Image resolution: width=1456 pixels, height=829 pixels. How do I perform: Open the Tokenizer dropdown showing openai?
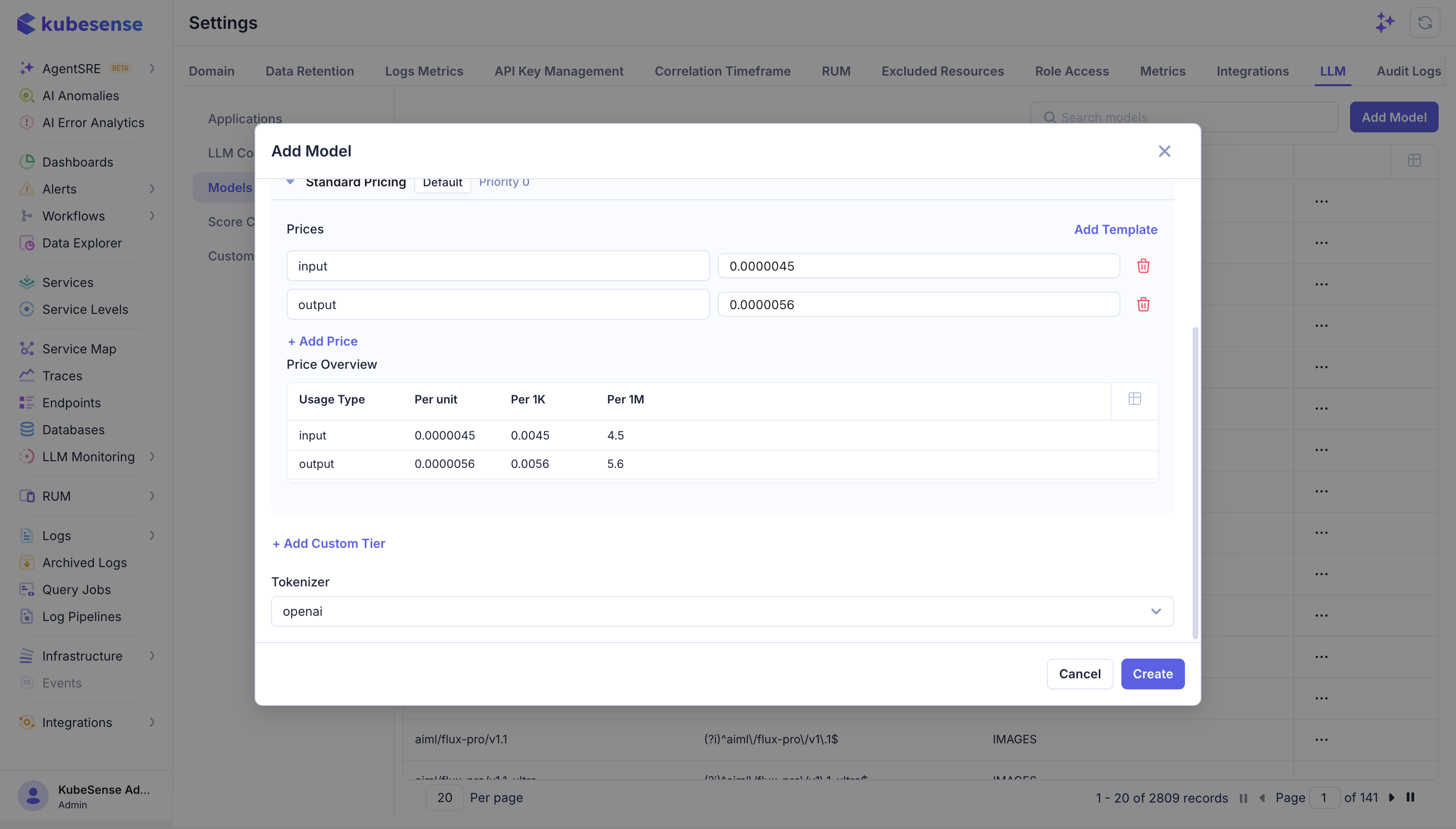click(x=722, y=611)
